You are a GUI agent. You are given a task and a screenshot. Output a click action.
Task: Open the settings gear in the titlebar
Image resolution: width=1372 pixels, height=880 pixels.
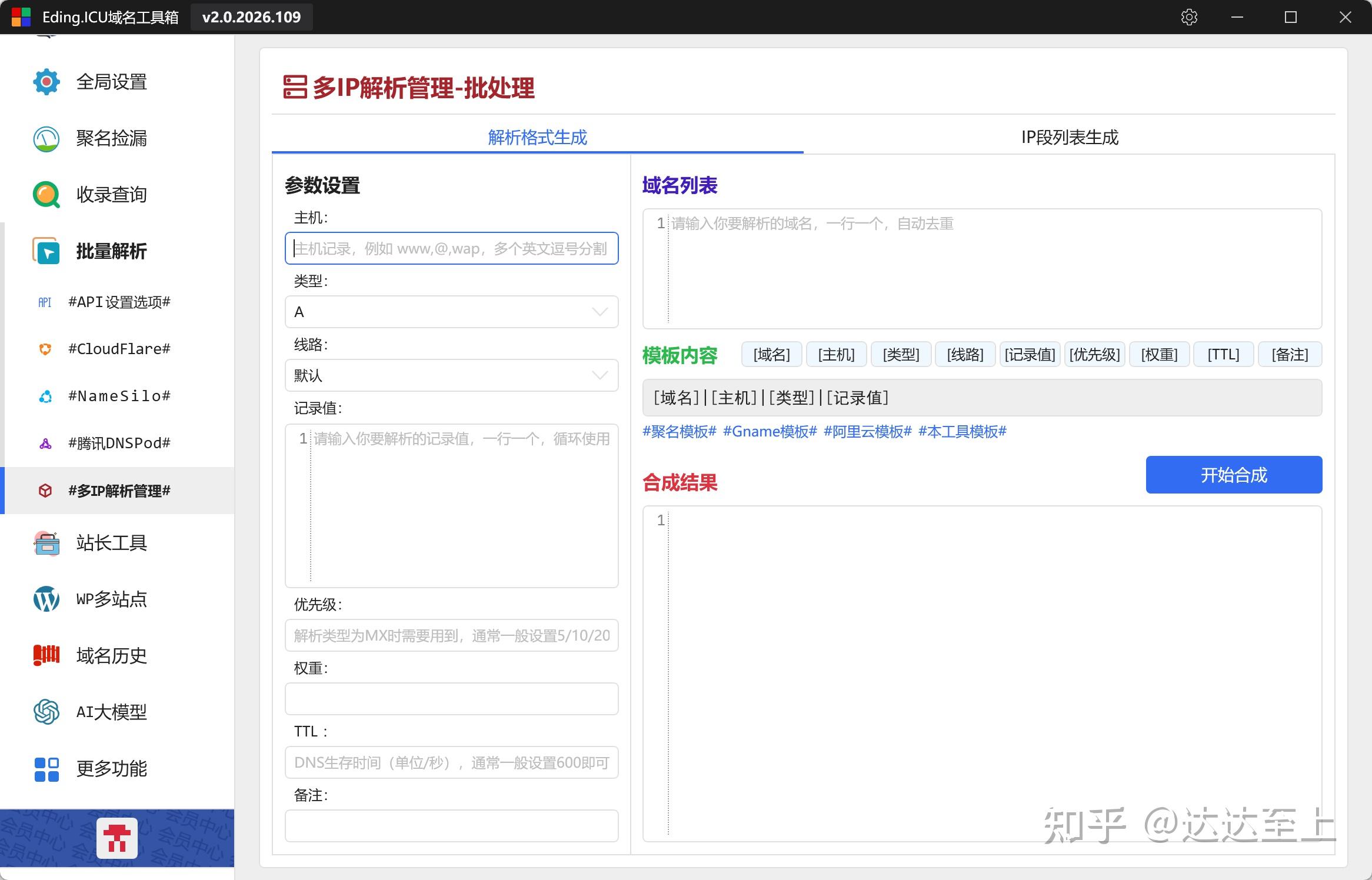[1190, 16]
